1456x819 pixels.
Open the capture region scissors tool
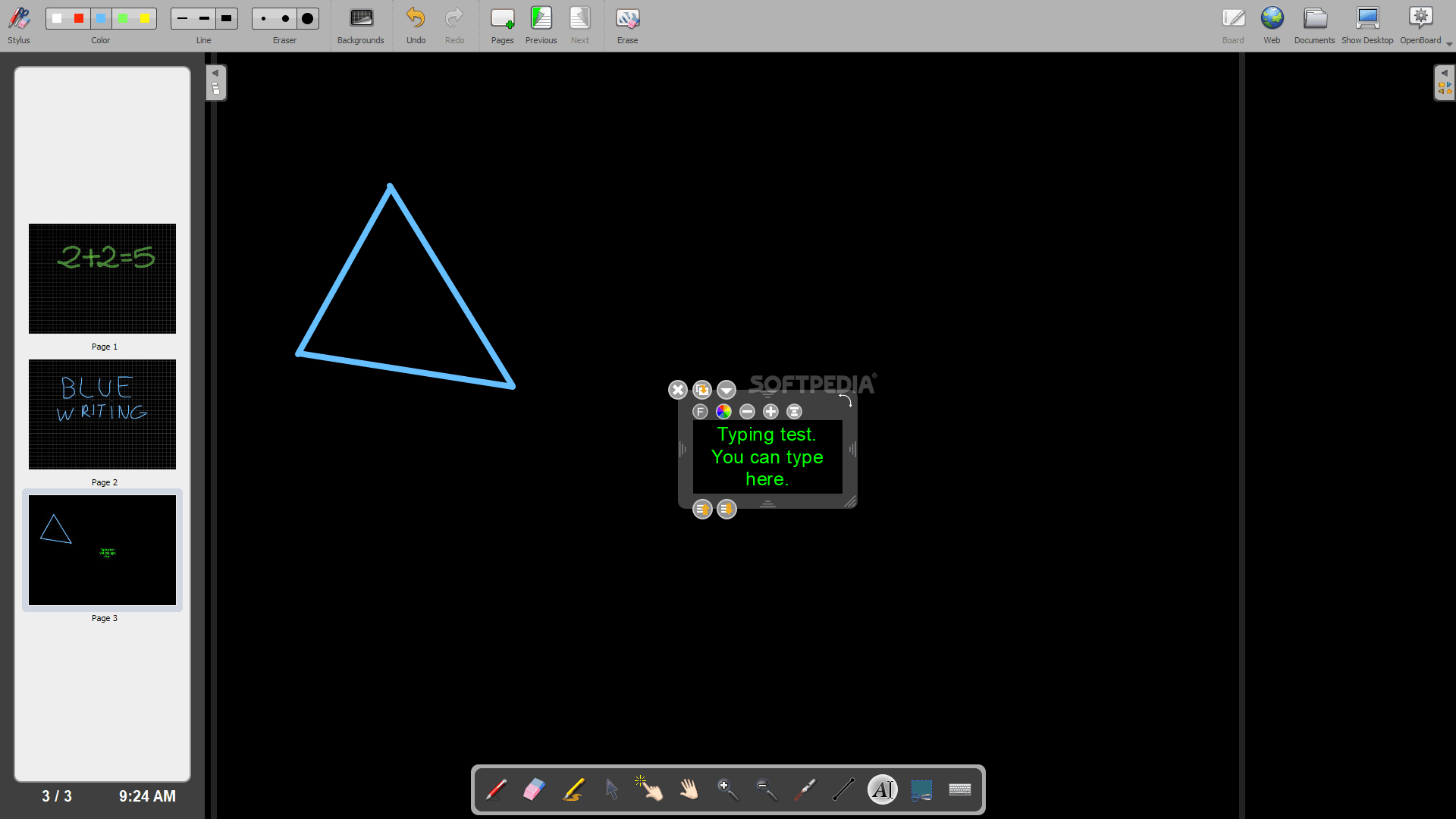pyautogui.click(x=921, y=789)
